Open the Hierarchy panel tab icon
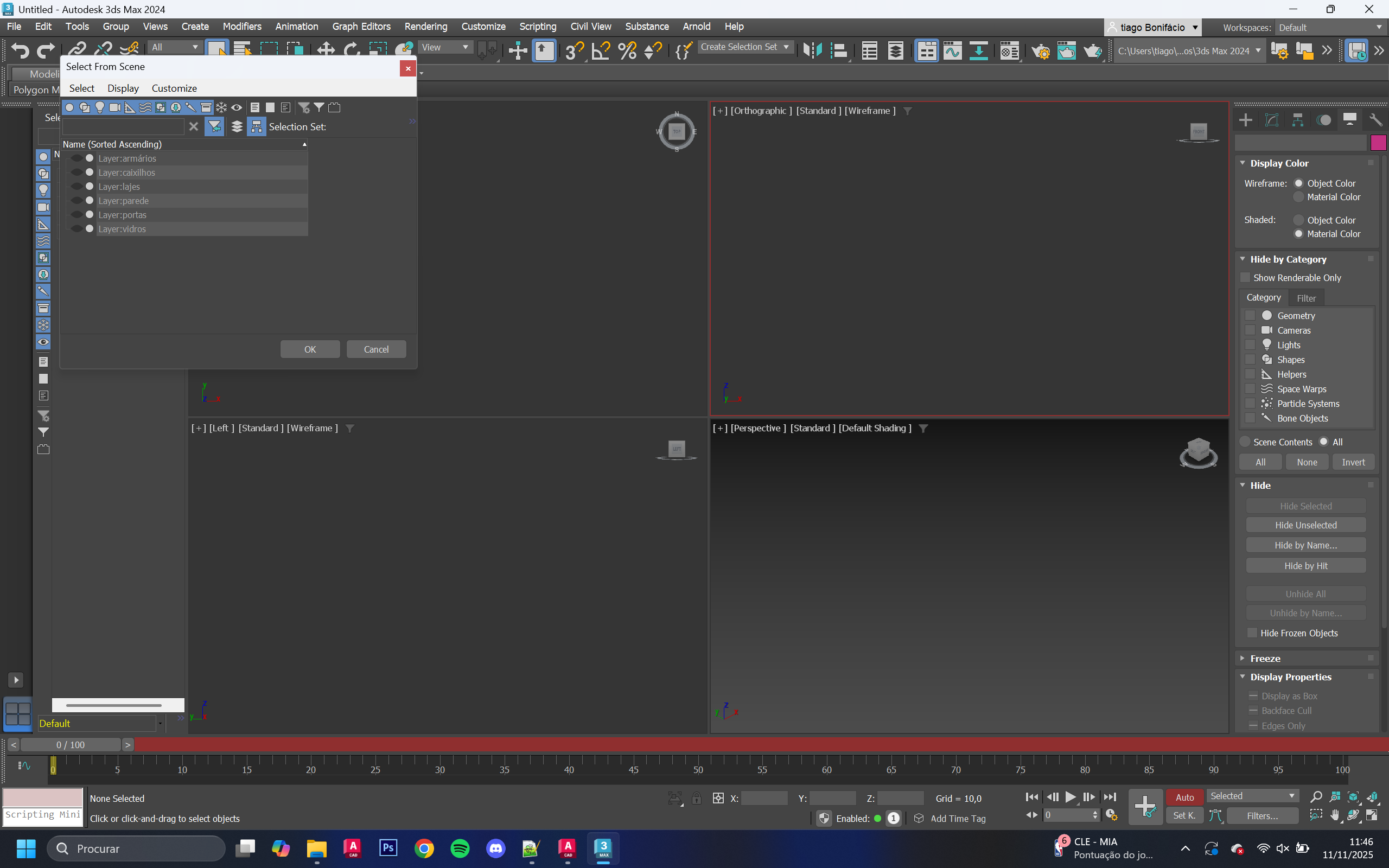 click(1297, 120)
